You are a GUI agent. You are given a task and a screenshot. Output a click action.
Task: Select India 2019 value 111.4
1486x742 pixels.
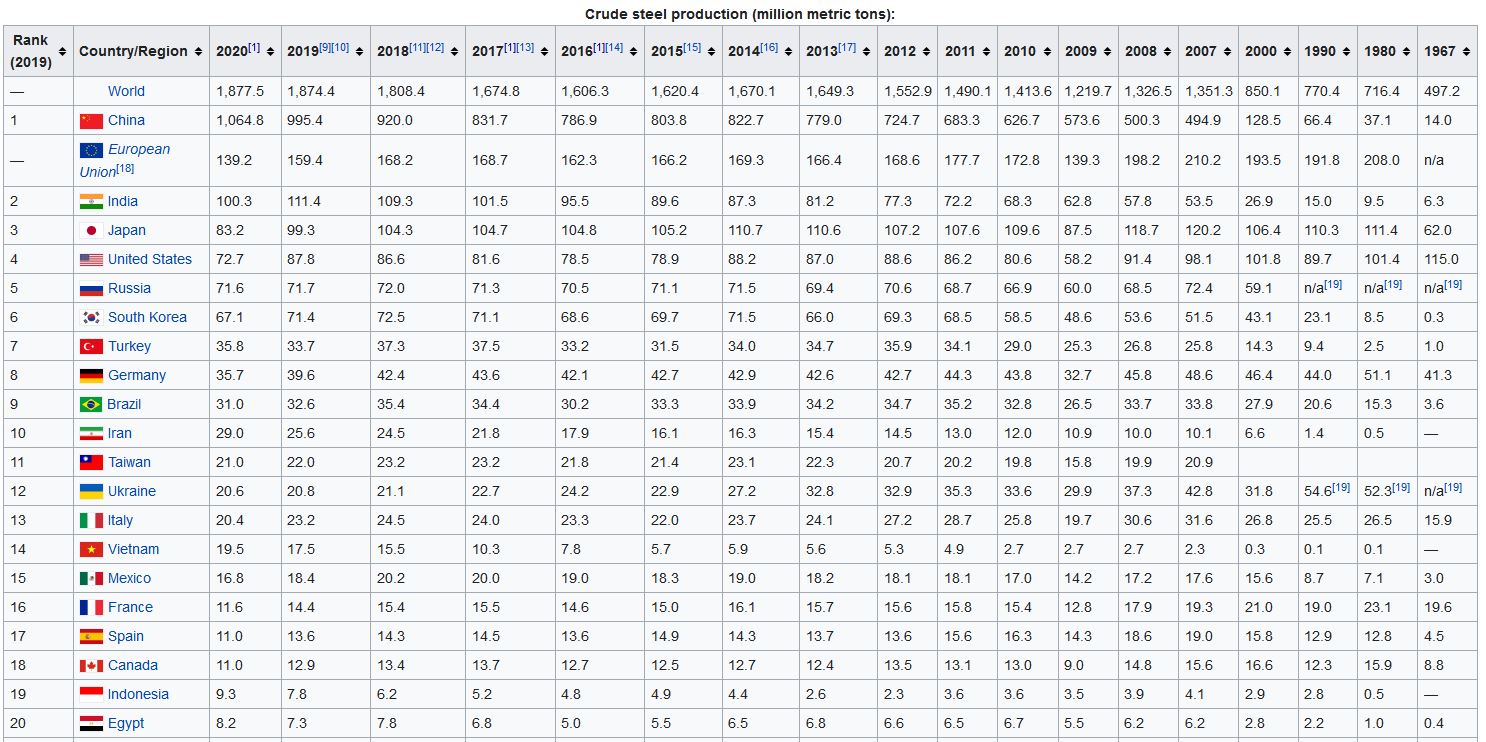304,201
